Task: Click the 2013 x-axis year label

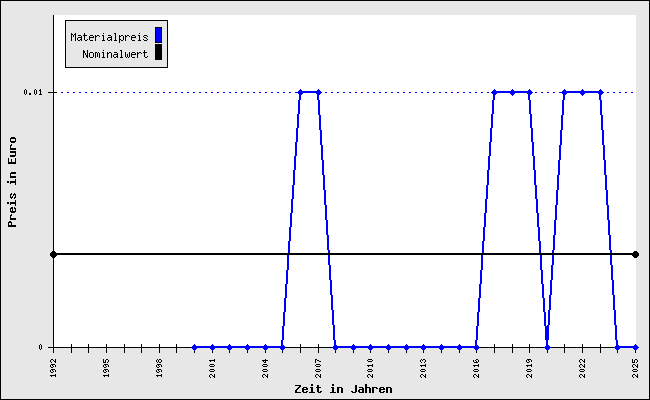Action: click(423, 368)
